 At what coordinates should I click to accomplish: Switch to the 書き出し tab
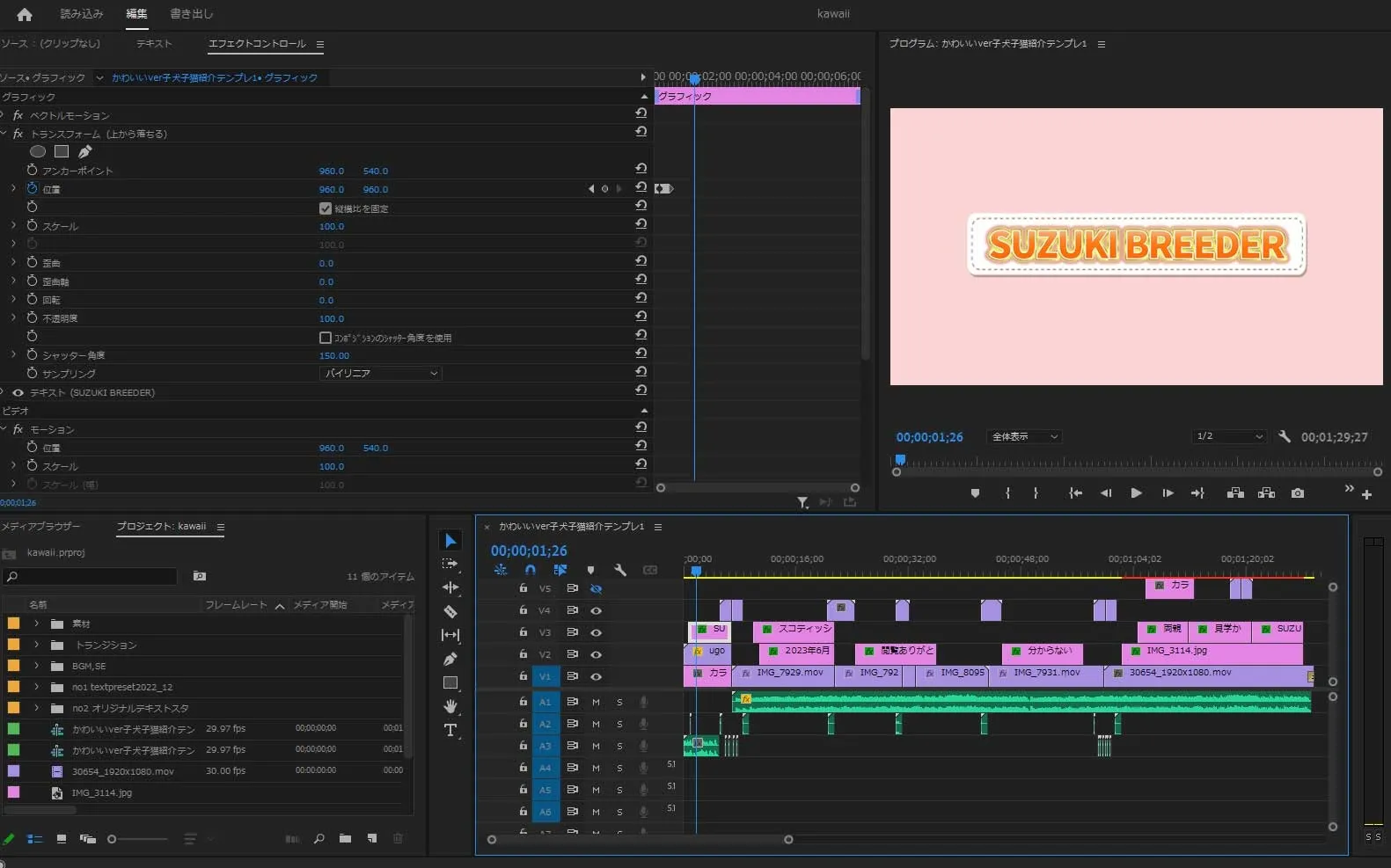[x=191, y=14]
